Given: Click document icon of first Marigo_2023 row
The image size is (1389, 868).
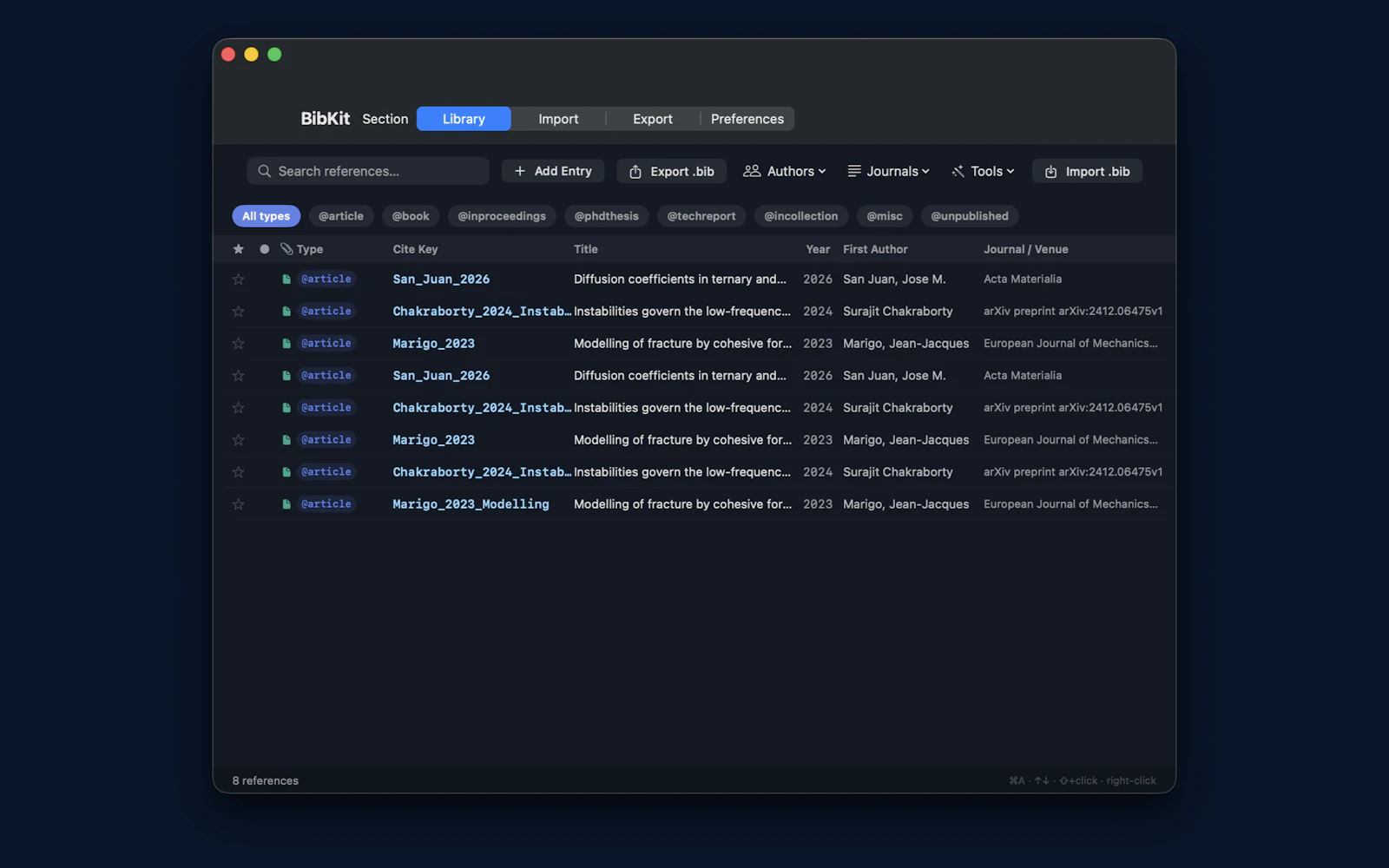Looking at the screenshot, I should (286, 344).
